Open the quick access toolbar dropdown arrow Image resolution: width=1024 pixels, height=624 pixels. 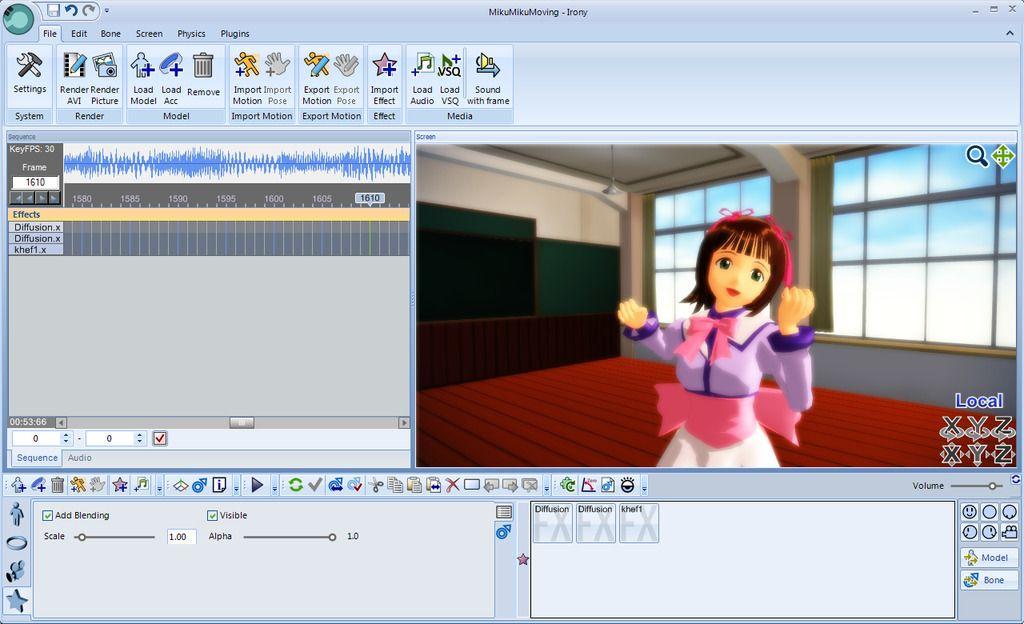pyautogui.click(x=107, y=10)
